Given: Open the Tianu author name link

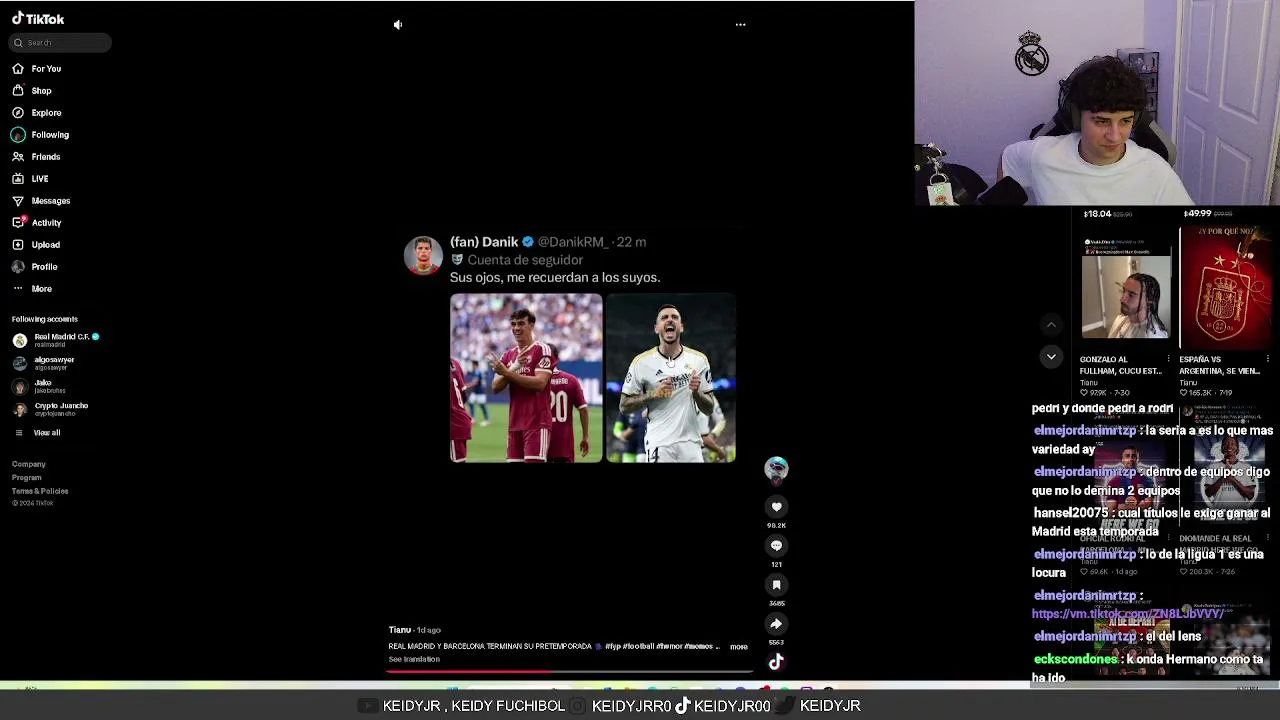Looking at the screenshot, I should pos(400,630).
